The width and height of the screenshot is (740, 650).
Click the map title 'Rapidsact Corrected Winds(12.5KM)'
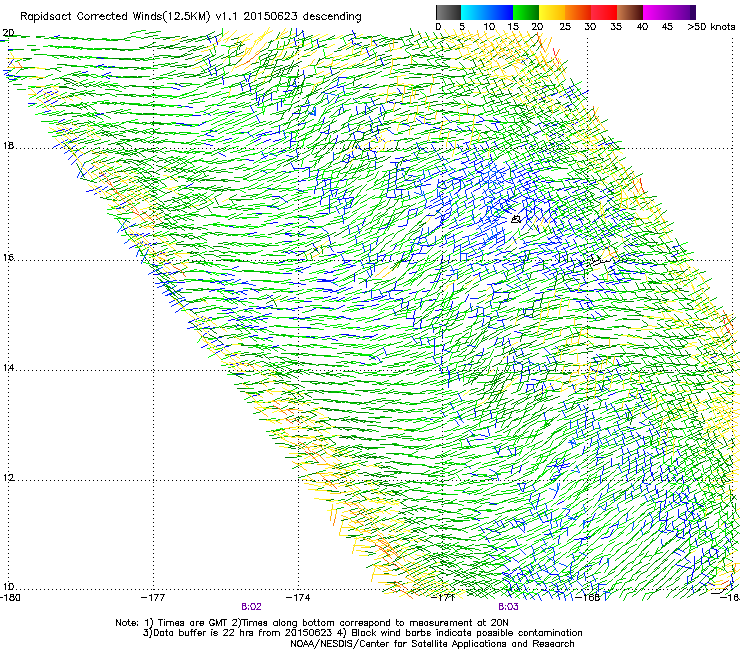click(x=115, y=17)
